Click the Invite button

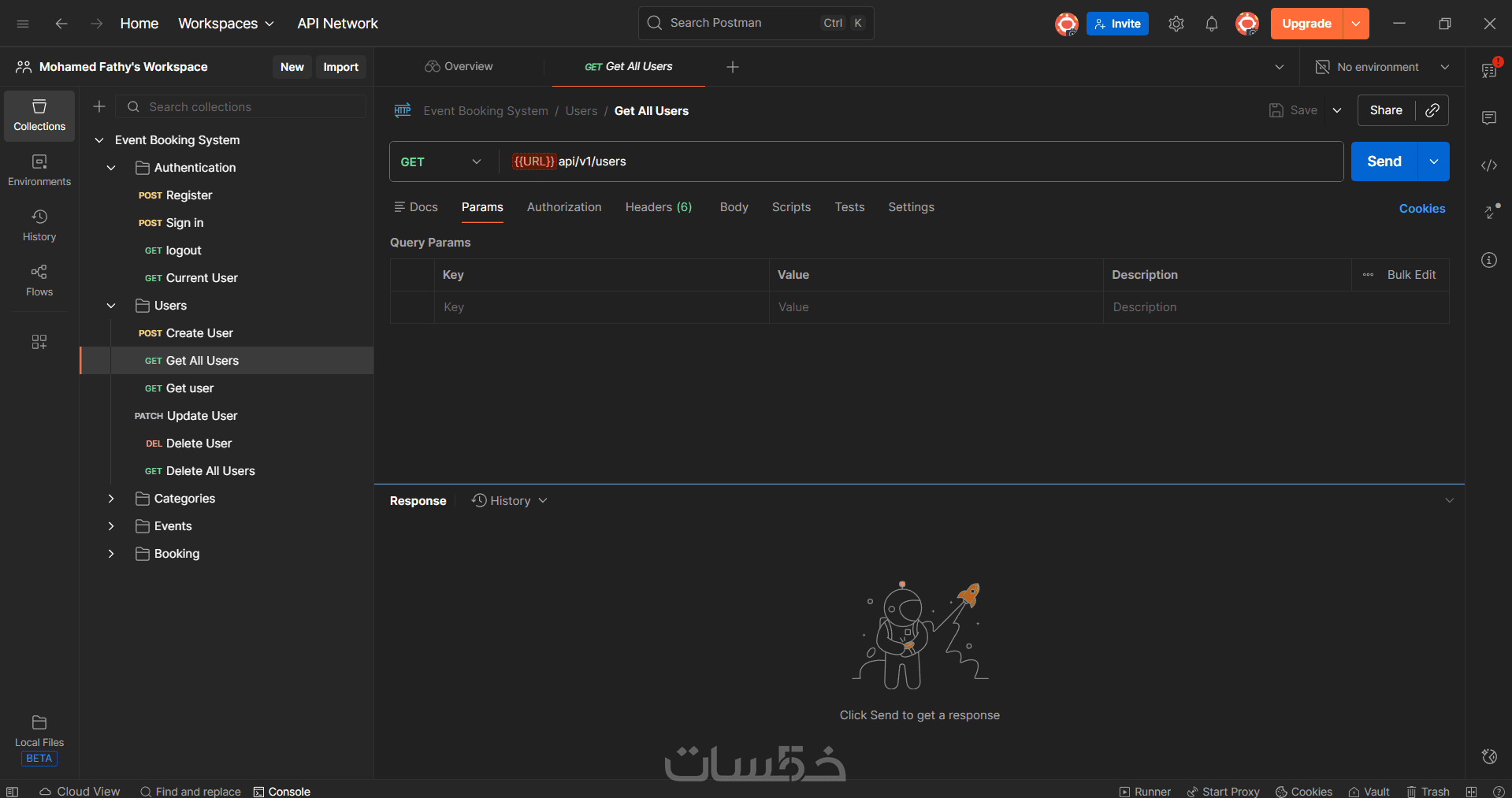1117,24
